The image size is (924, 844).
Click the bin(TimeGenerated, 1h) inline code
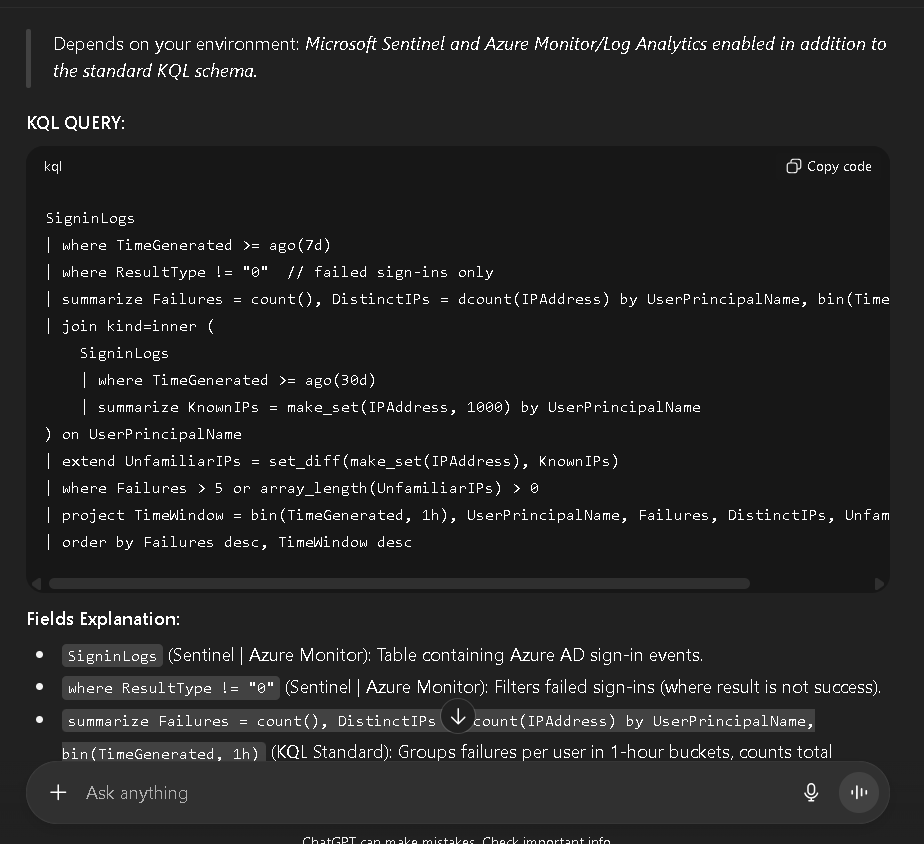pyautogui.click(x=164, y=753)
